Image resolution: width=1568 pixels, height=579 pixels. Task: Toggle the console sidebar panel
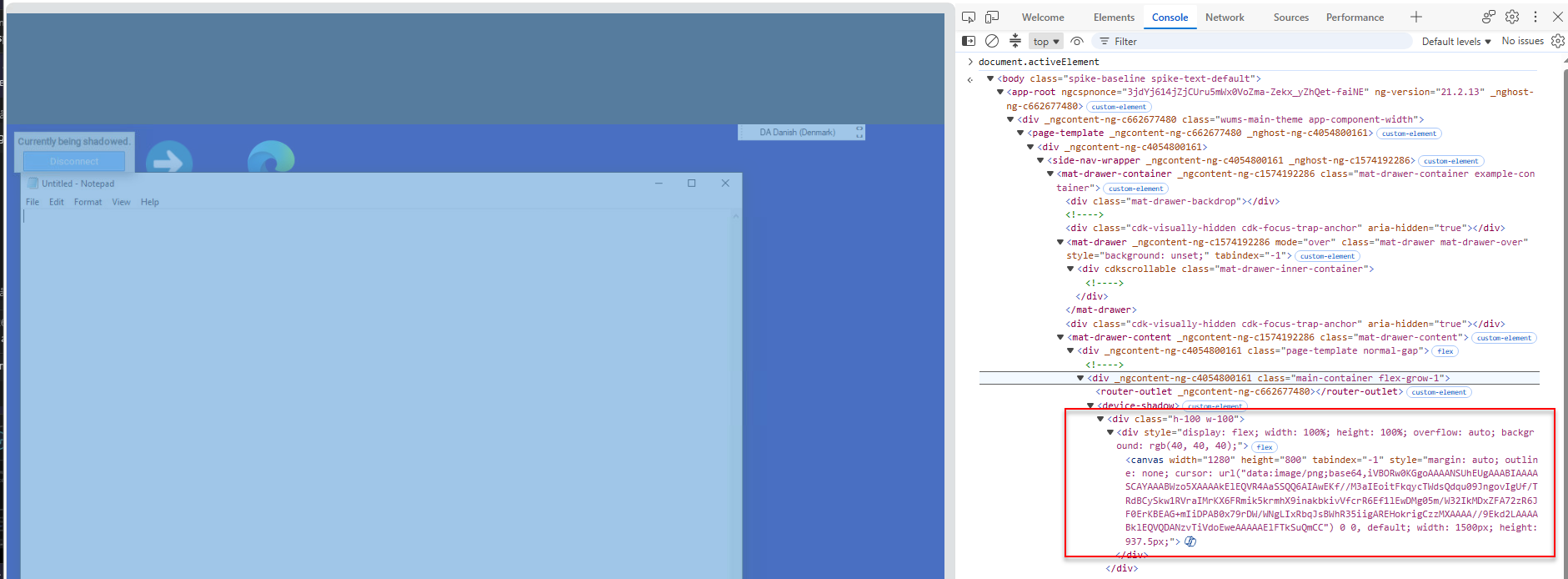(x=969, y=41)
